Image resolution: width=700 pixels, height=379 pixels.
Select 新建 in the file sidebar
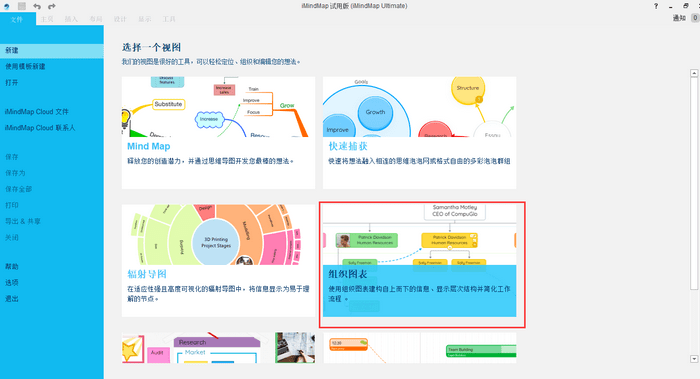[x=52, y=50]
